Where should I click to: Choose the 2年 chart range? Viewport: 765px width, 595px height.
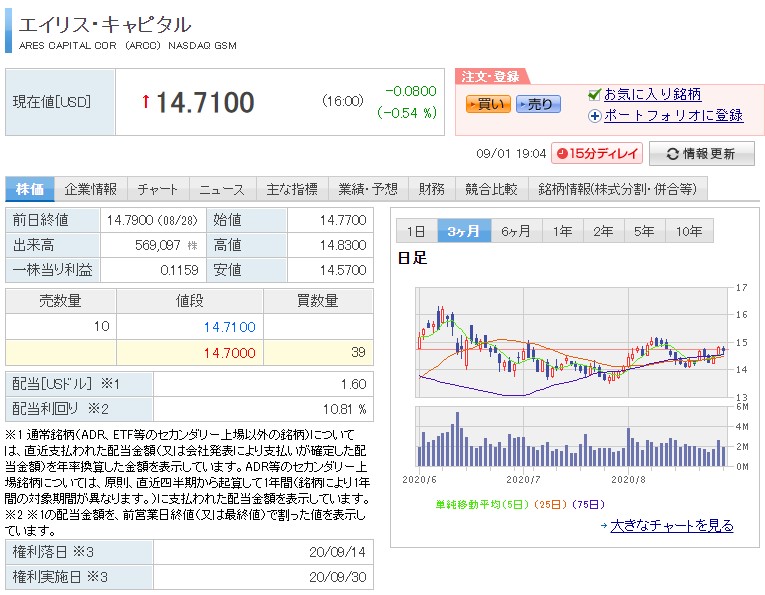tap(604, 231)
